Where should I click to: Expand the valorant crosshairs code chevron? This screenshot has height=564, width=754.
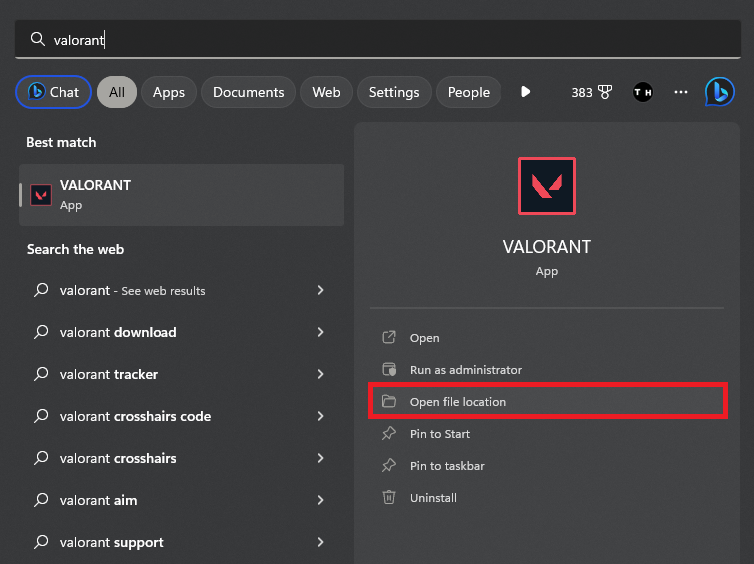[320, 416]
